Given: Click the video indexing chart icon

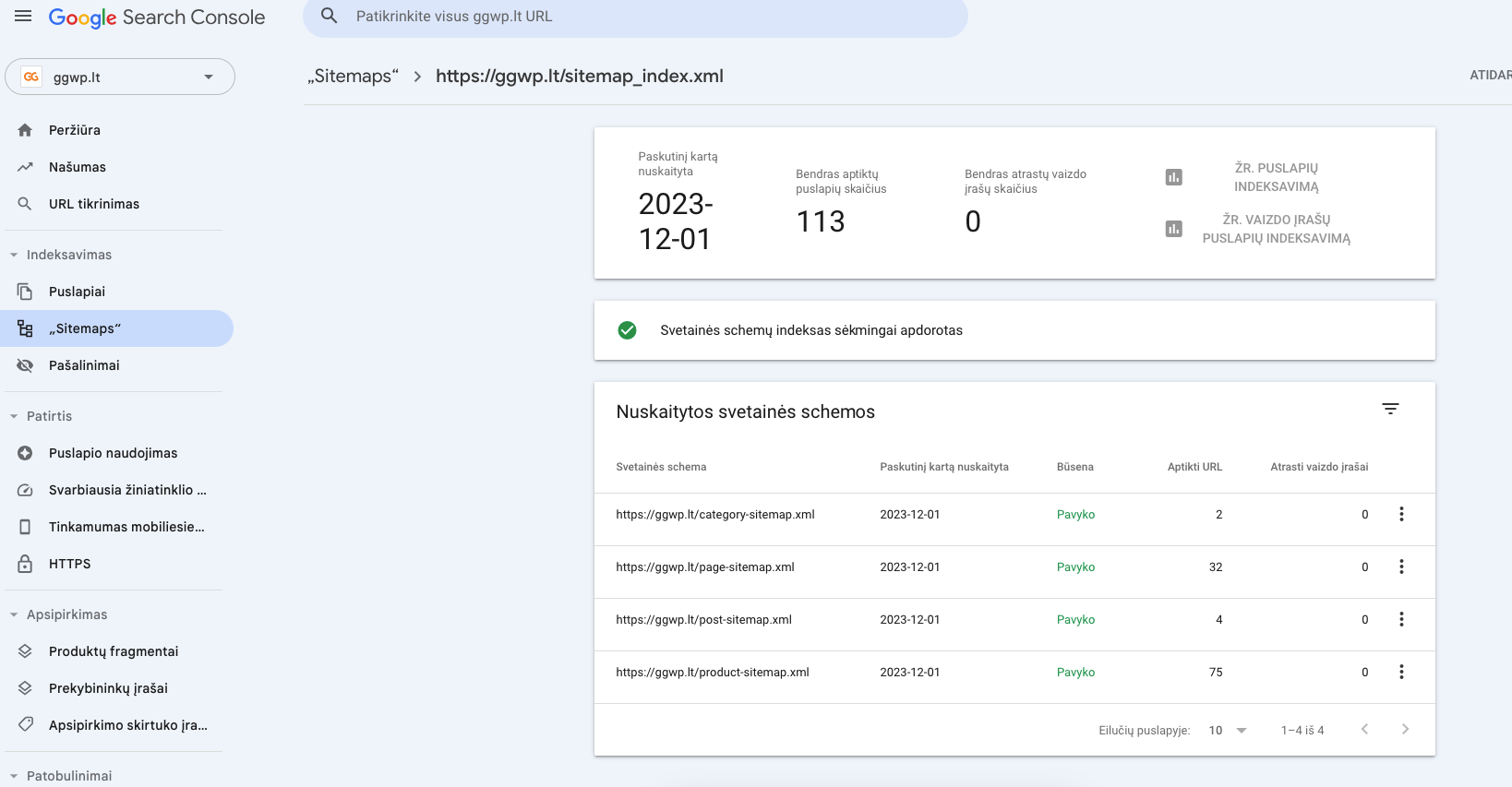Looking at the screenshot, I should pos(1174,229).
